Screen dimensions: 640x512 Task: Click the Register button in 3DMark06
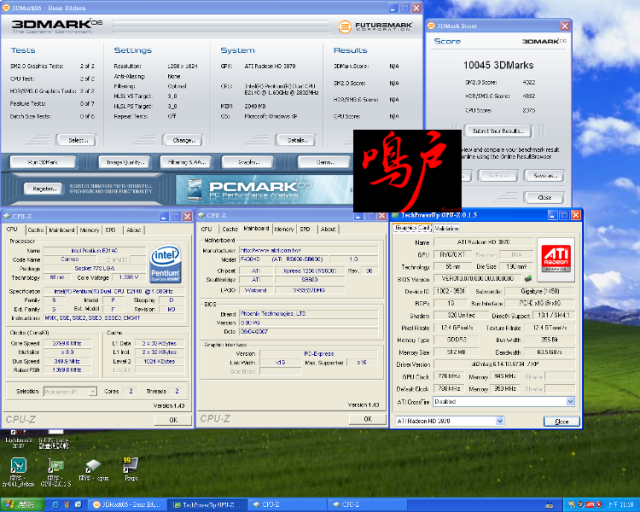[x=43, y=189]
